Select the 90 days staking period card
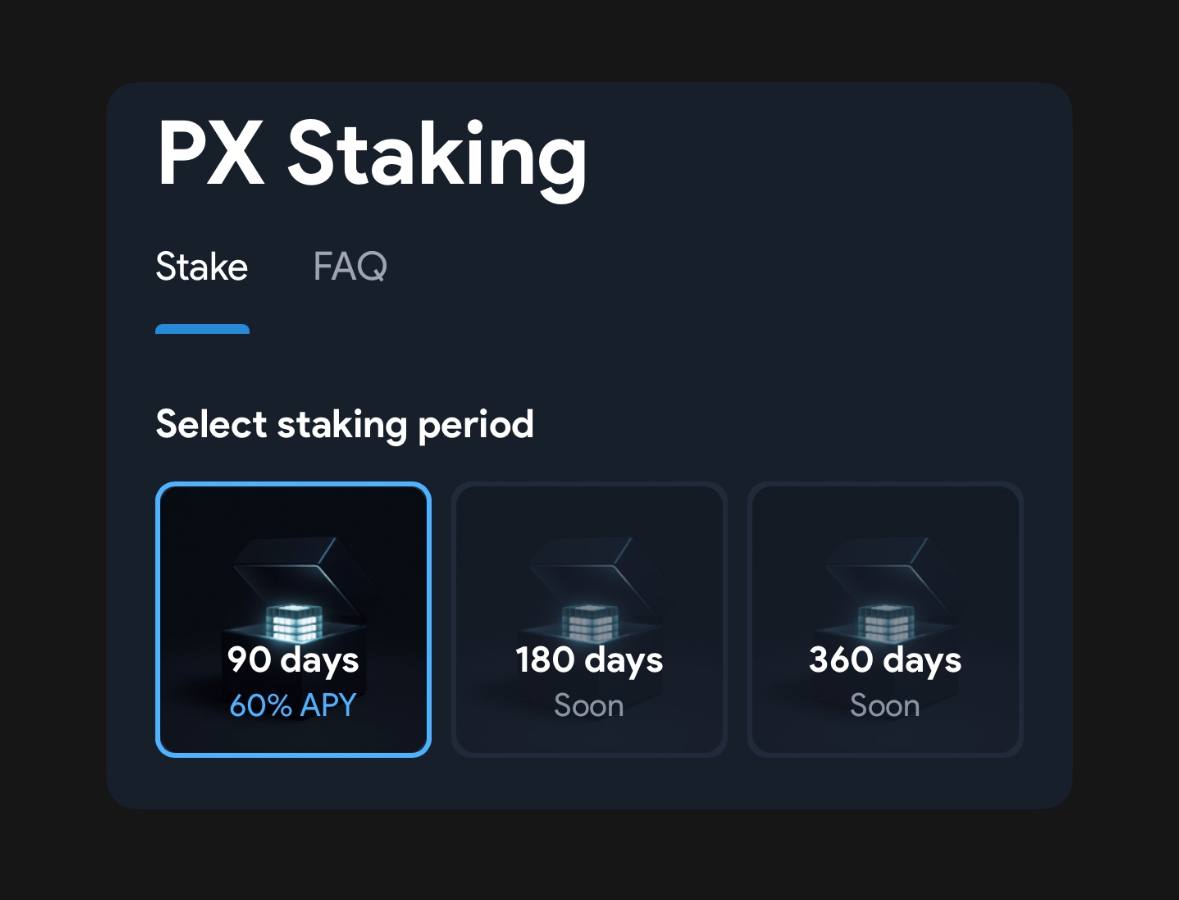 pos(293,620)
